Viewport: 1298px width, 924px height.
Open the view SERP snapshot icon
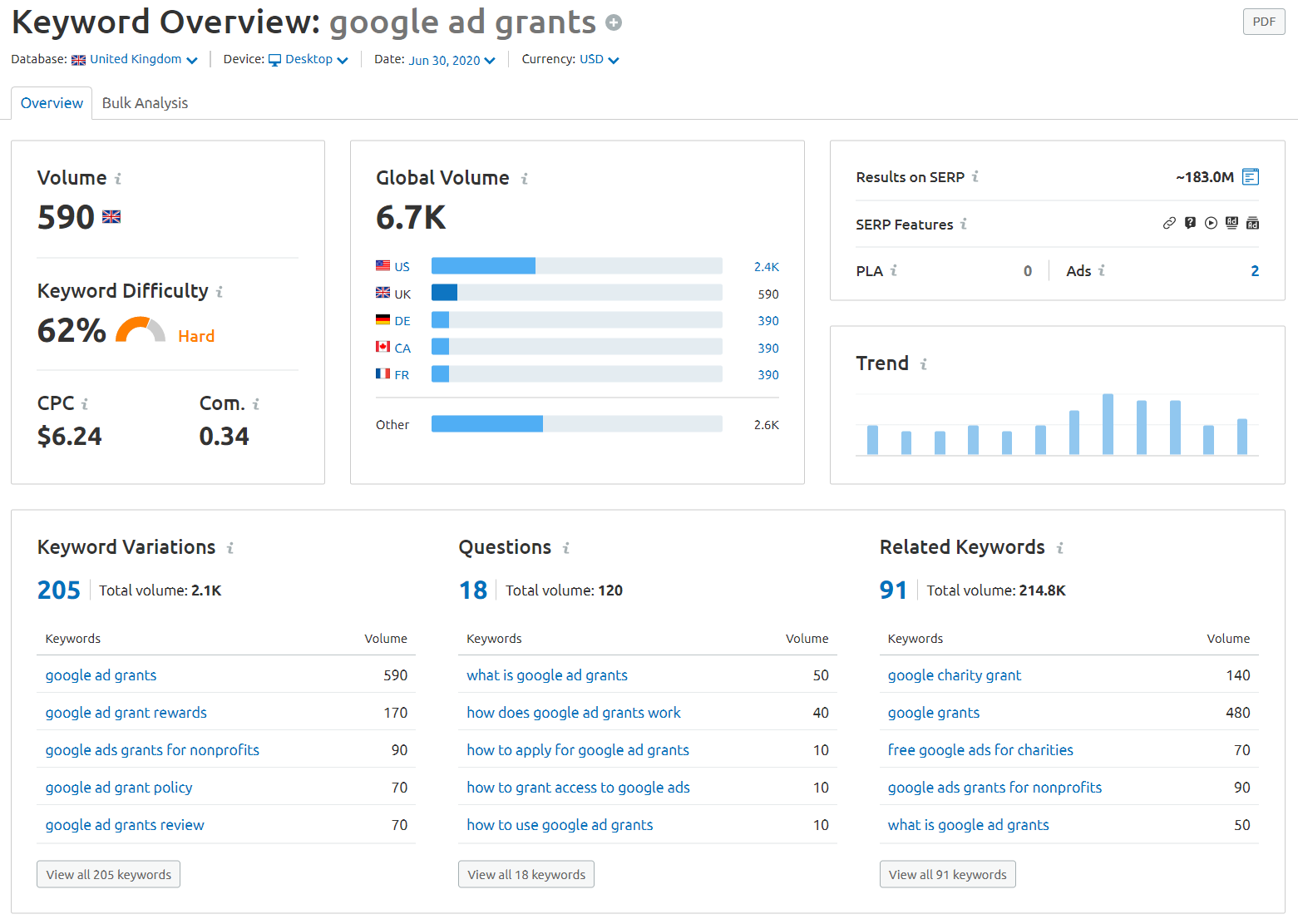click(x=1251, y=177)
